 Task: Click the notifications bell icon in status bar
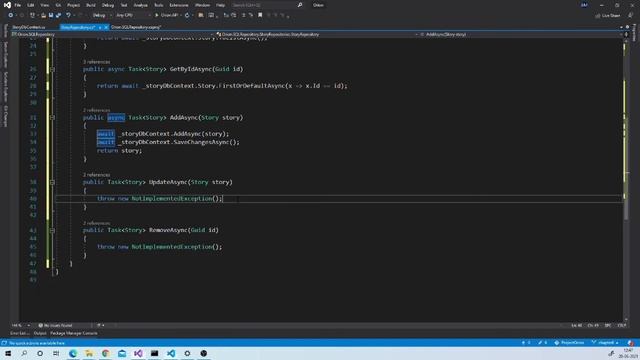(631, 342)
